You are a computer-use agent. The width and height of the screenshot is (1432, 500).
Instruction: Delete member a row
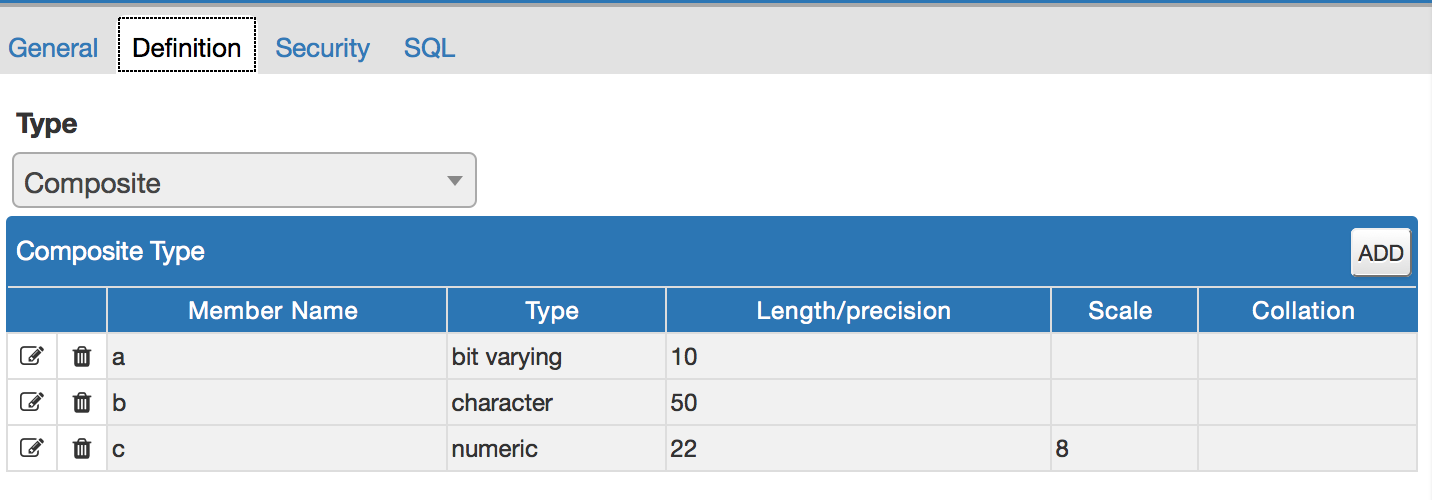pyautogui.click(x=82, y=356)
